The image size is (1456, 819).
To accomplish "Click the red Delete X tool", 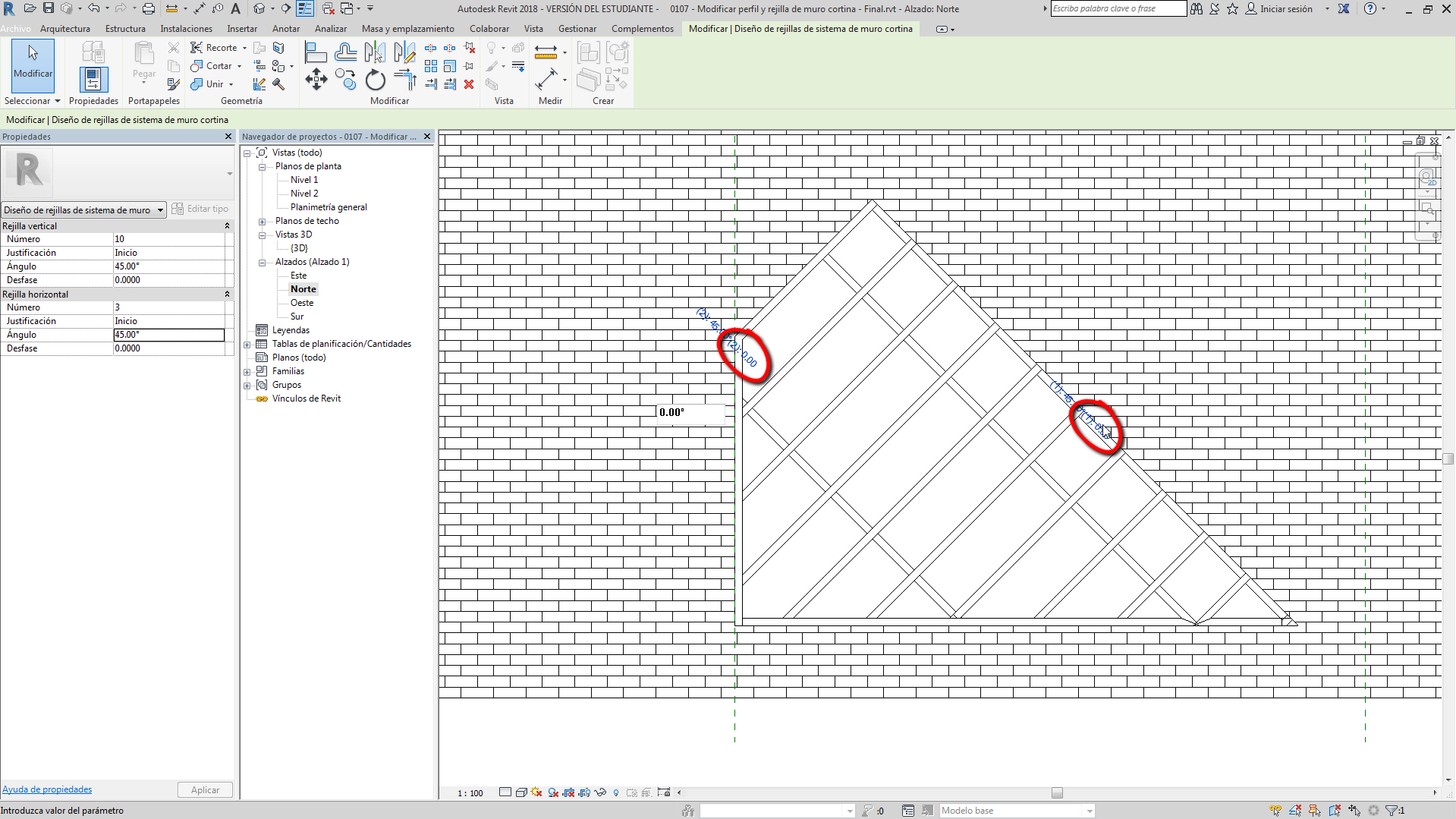I will click(469, 84).
